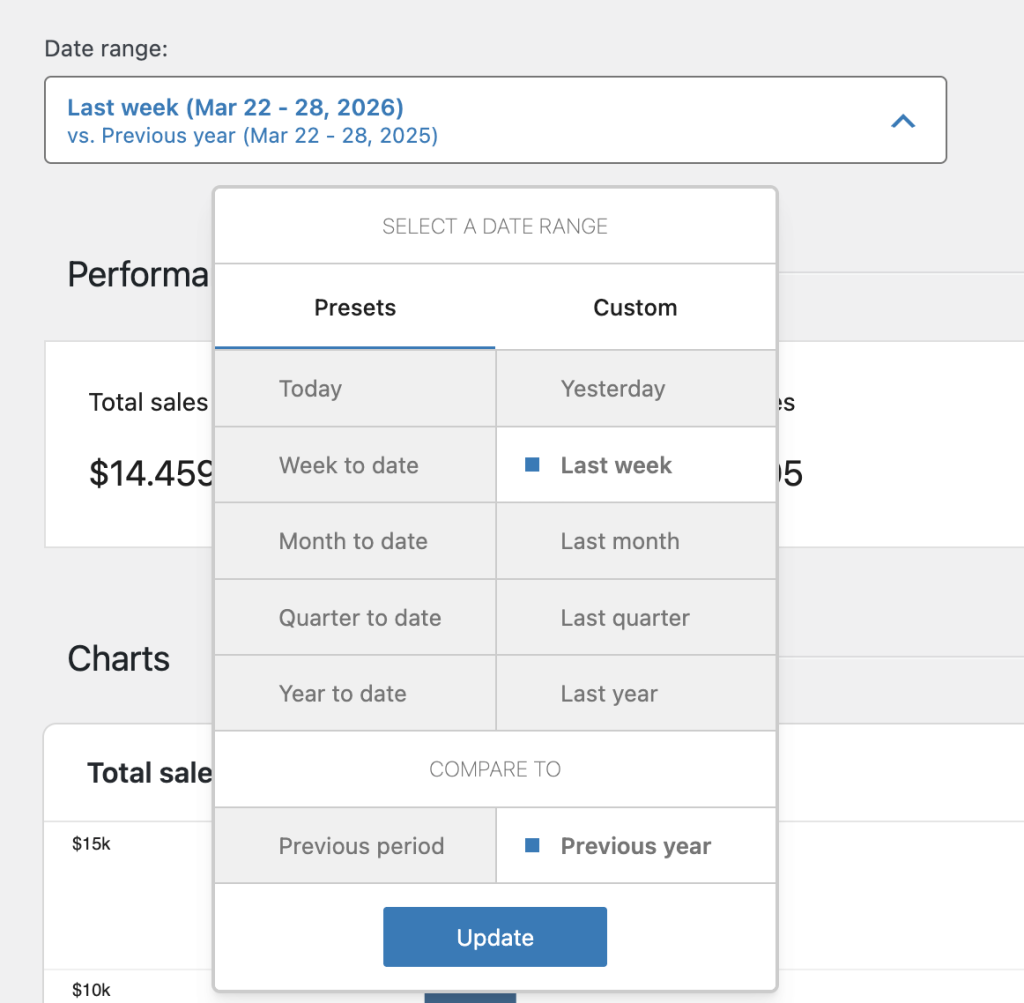Image resolution: width=1024 pixels, height=1003 pixels.
Task: Switch to the Presets tab
Action: pos(355,308)
